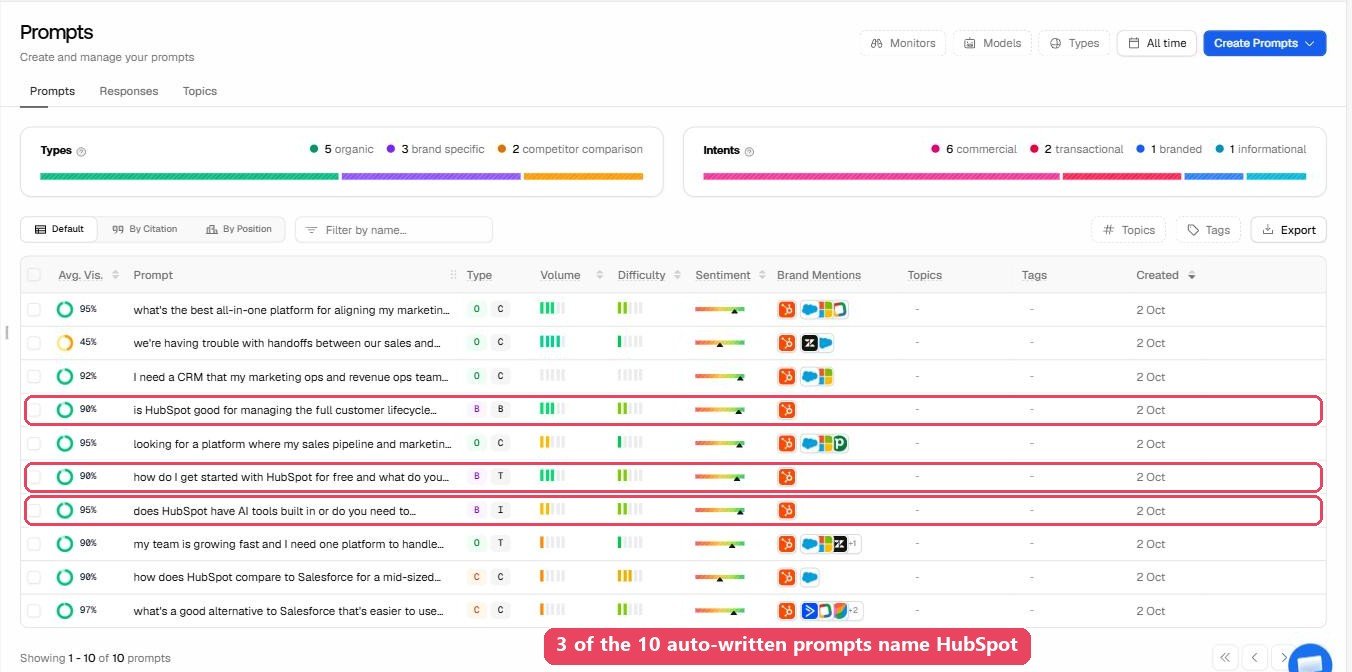1352x672 pixels.
Task: Expand the Create Prompts dropdown
Action: pos(1264,43)
